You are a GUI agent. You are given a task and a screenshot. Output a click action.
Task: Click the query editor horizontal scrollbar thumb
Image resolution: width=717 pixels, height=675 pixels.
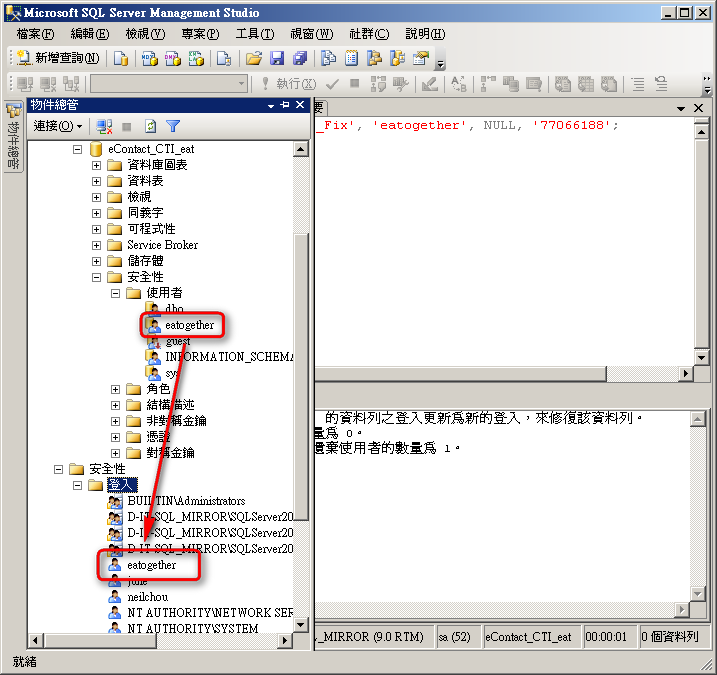[460, 374]
